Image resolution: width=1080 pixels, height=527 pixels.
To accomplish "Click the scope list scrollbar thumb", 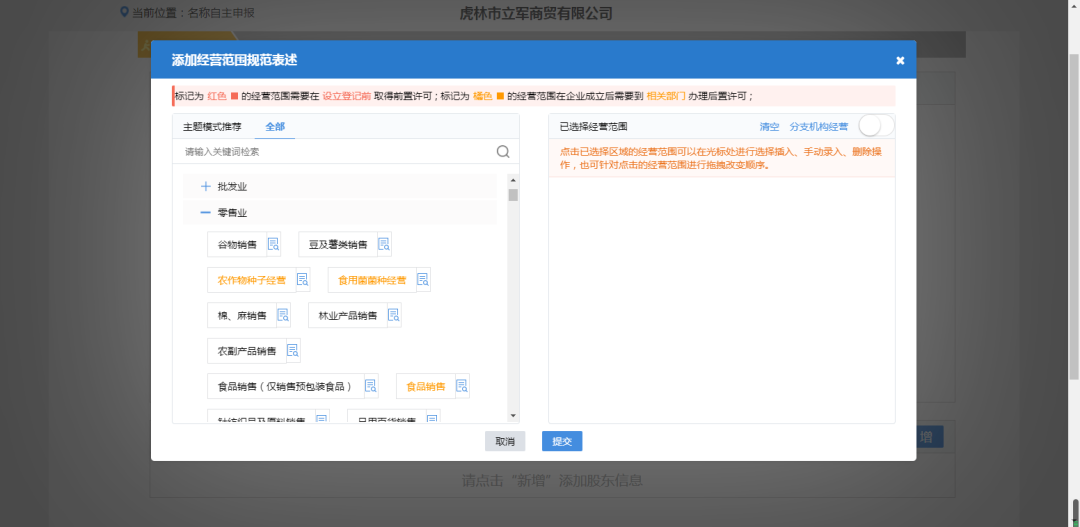I will 513,195.
